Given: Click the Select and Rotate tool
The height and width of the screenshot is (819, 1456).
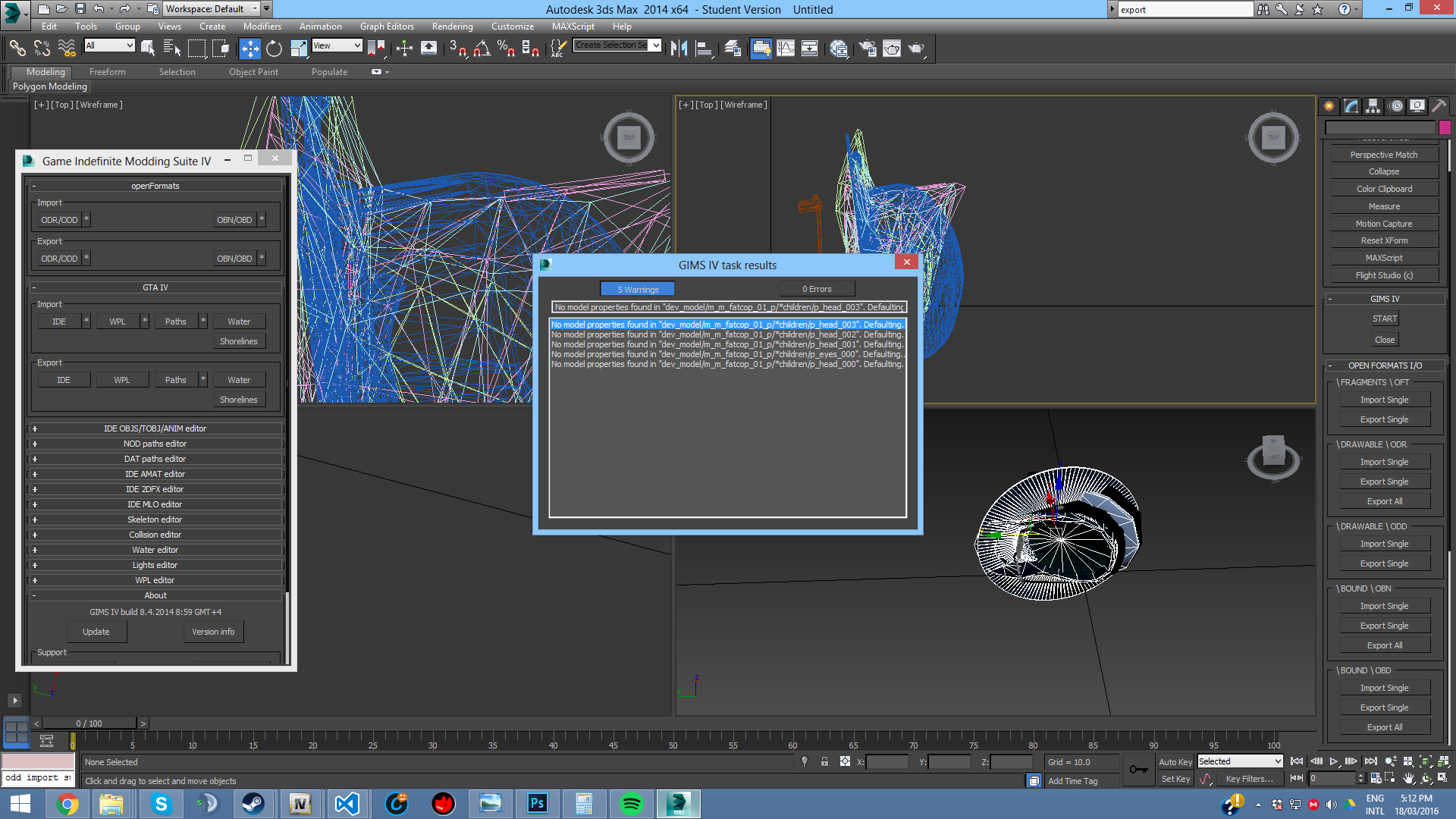Looking at the screenshot, I should tap(274, 49).
